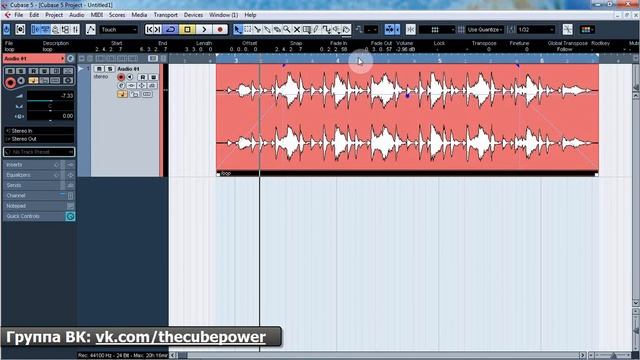Open the Devices menu
640x360 pixels.
(193, 15)
